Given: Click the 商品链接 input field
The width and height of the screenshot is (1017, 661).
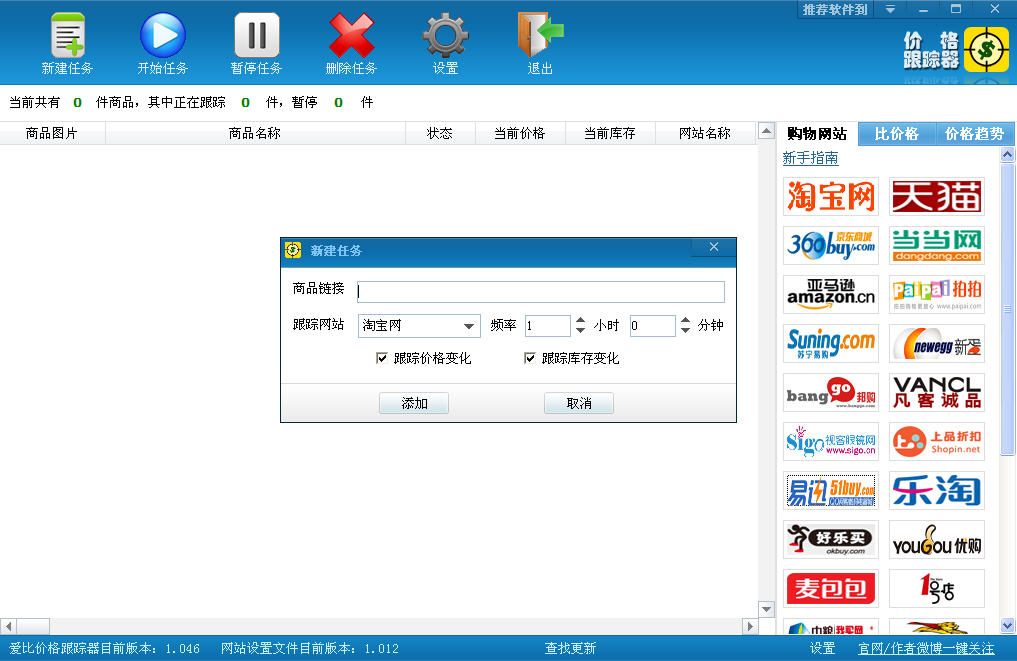Looking at the screenshot, I should pyautogui.click(x=541, y=292).
